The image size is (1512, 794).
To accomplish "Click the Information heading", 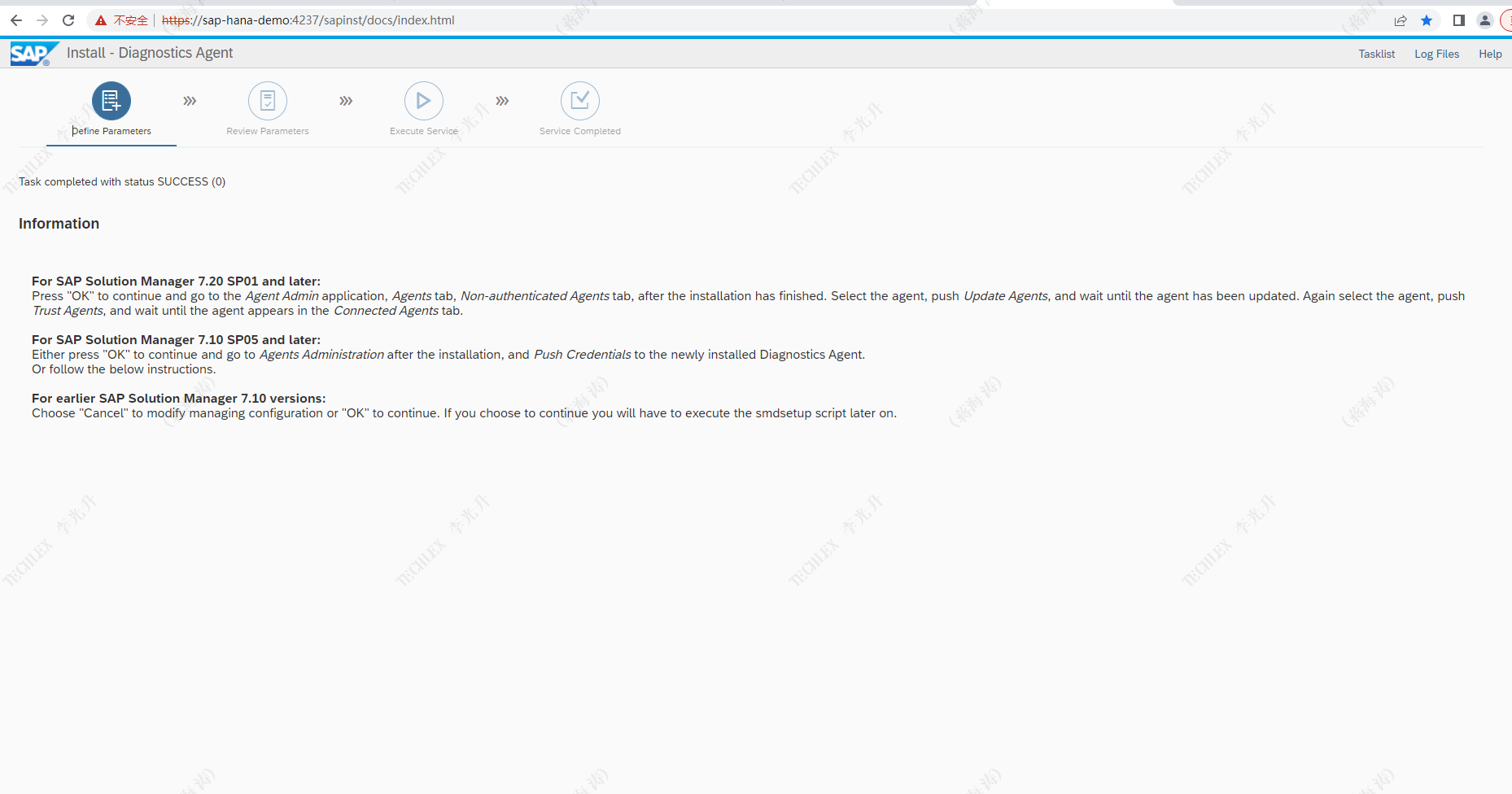I will [59, 224].
